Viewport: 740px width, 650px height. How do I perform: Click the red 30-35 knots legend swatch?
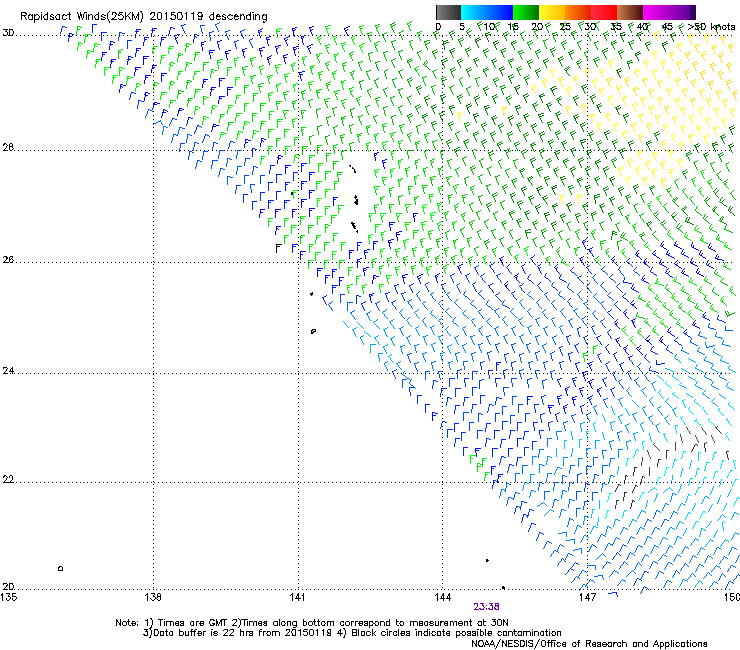coord(604,12)
